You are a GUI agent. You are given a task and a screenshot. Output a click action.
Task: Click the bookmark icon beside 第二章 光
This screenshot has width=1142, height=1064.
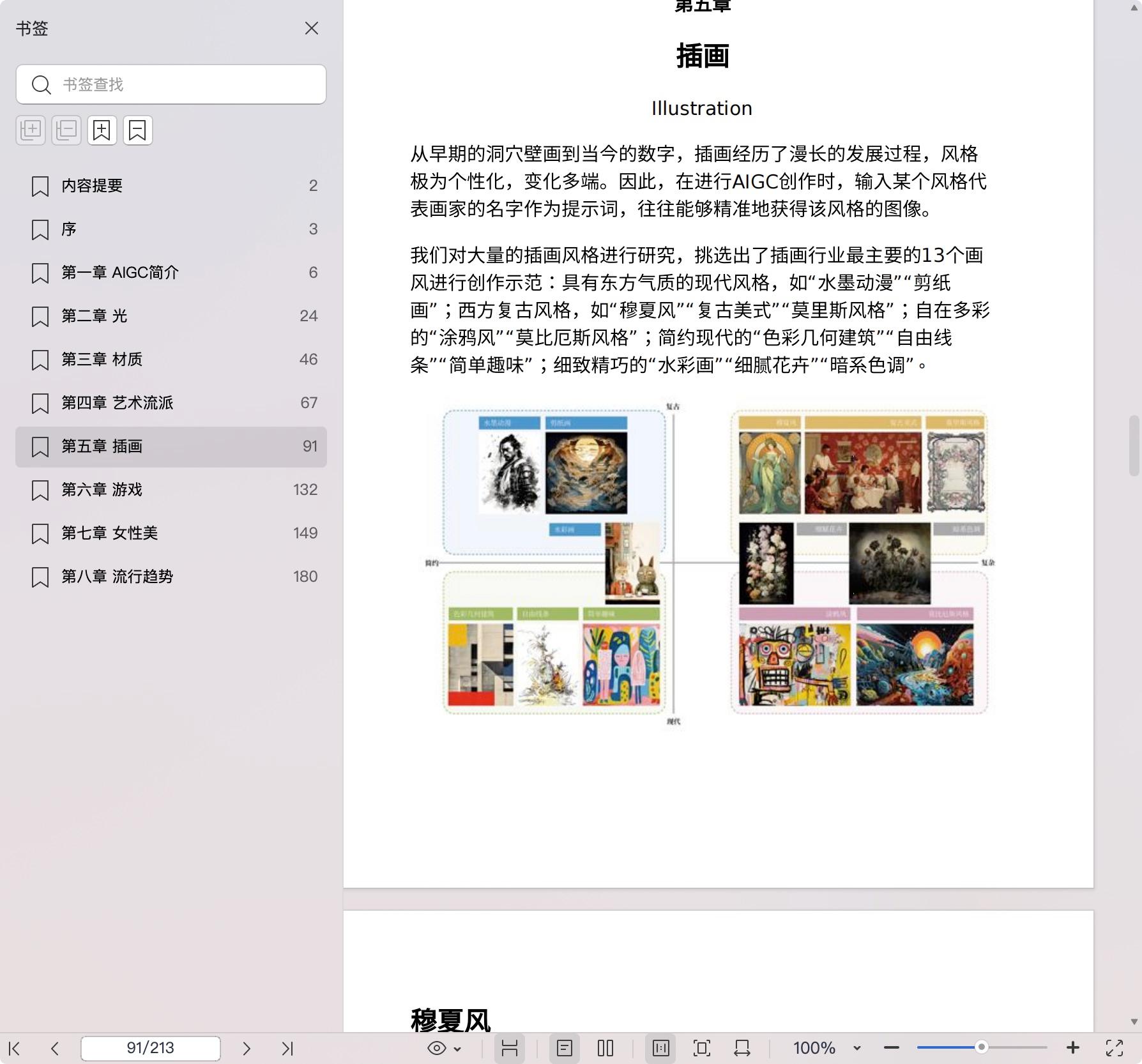coord(40,317)
